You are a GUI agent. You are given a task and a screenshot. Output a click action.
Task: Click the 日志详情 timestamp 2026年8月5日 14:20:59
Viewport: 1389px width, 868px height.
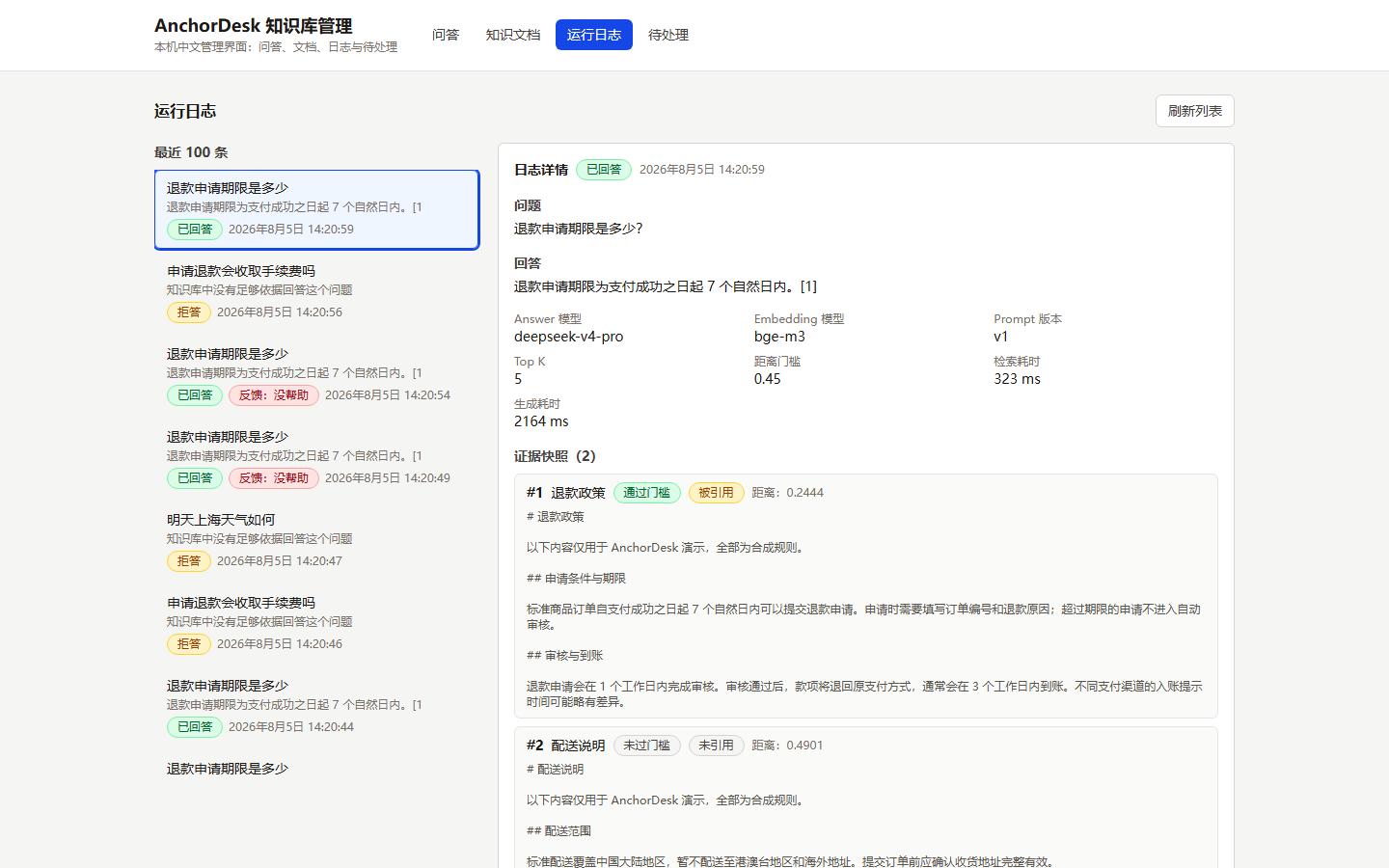click(x=702, y=170)
